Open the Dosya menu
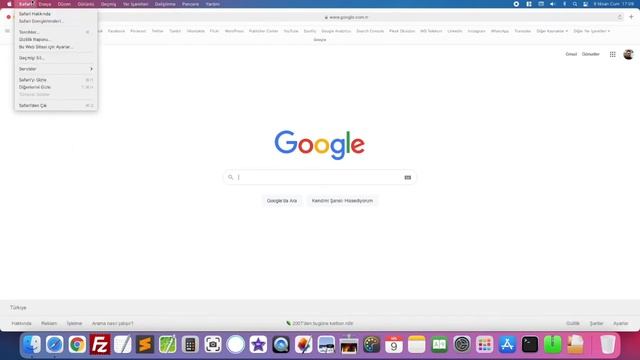 (45, 4)
